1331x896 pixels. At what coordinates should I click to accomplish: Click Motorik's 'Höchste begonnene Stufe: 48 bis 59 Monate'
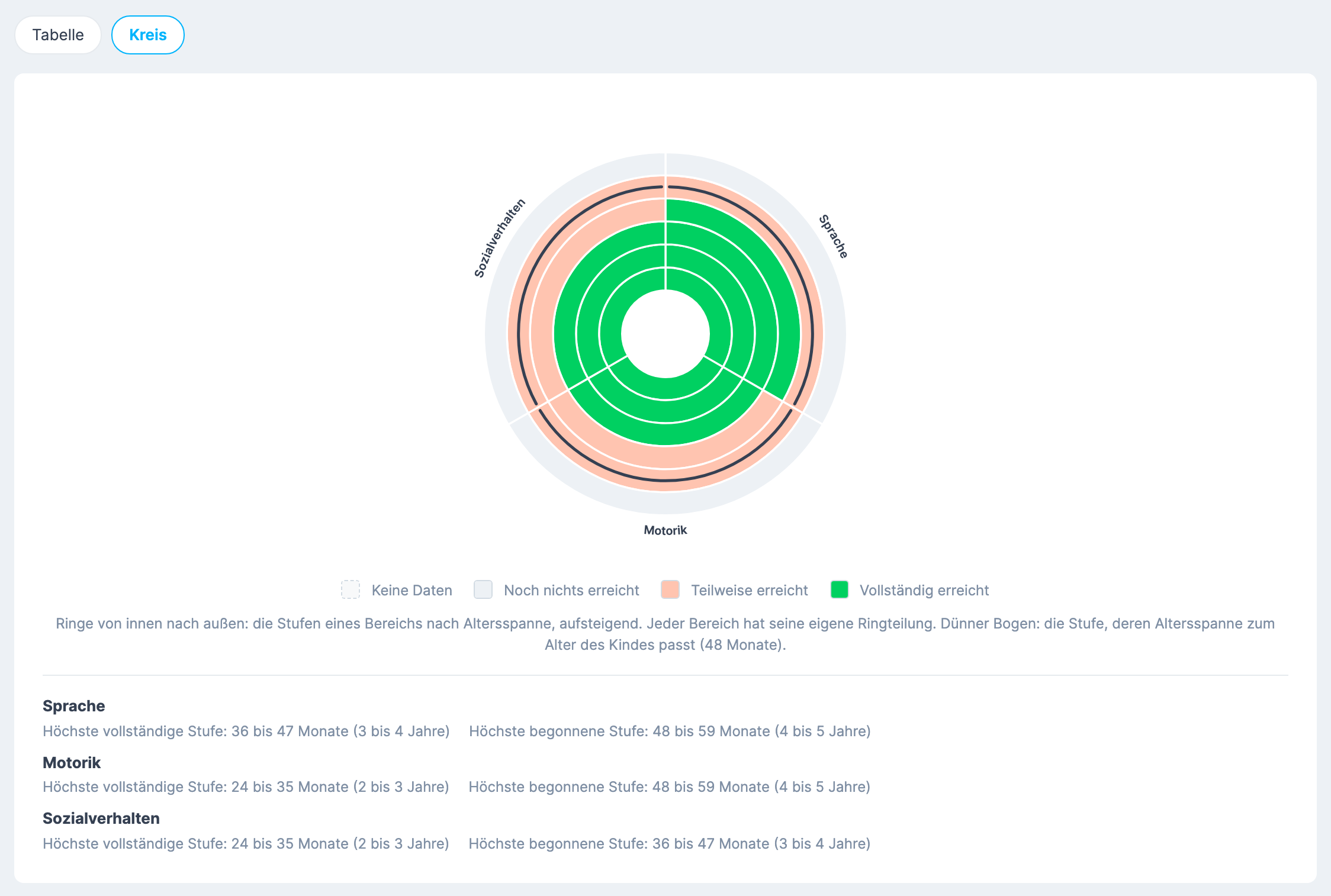pyautogui.click(x=669, y=787)
